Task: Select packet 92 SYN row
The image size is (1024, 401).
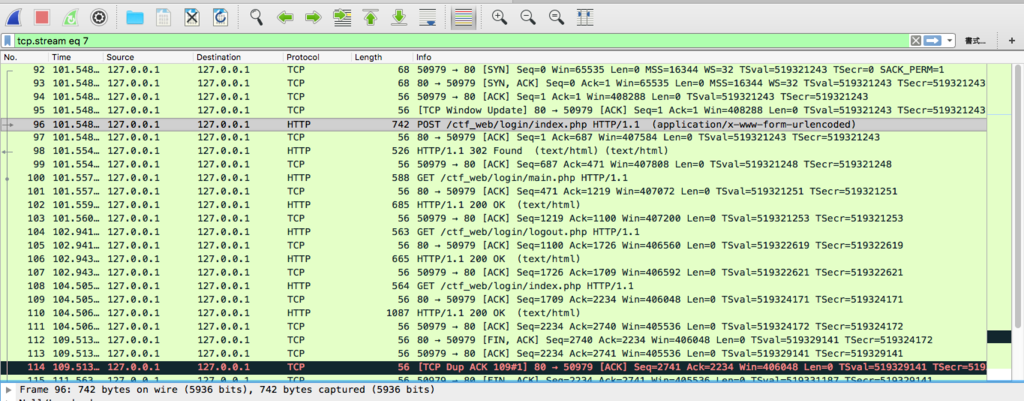Action: (494, 69)
